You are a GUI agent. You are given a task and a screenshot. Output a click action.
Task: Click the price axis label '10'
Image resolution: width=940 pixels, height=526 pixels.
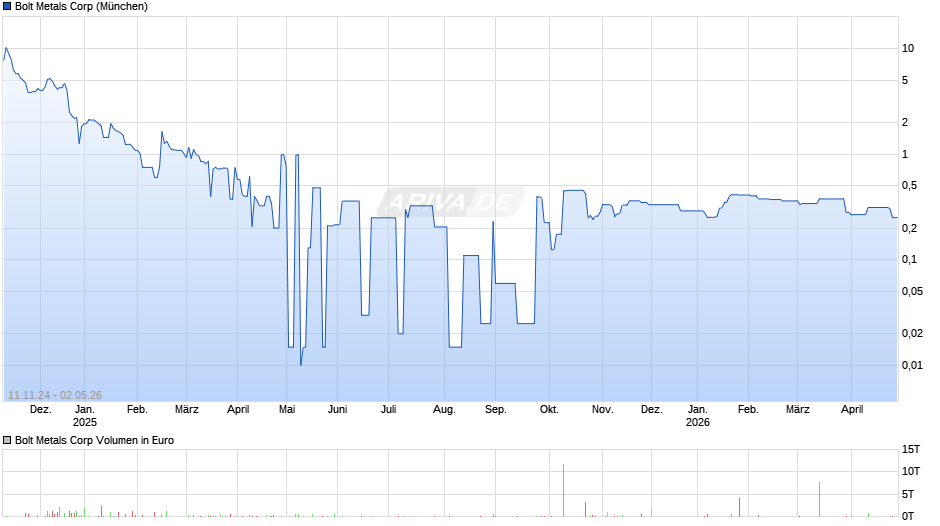point(908,49)
